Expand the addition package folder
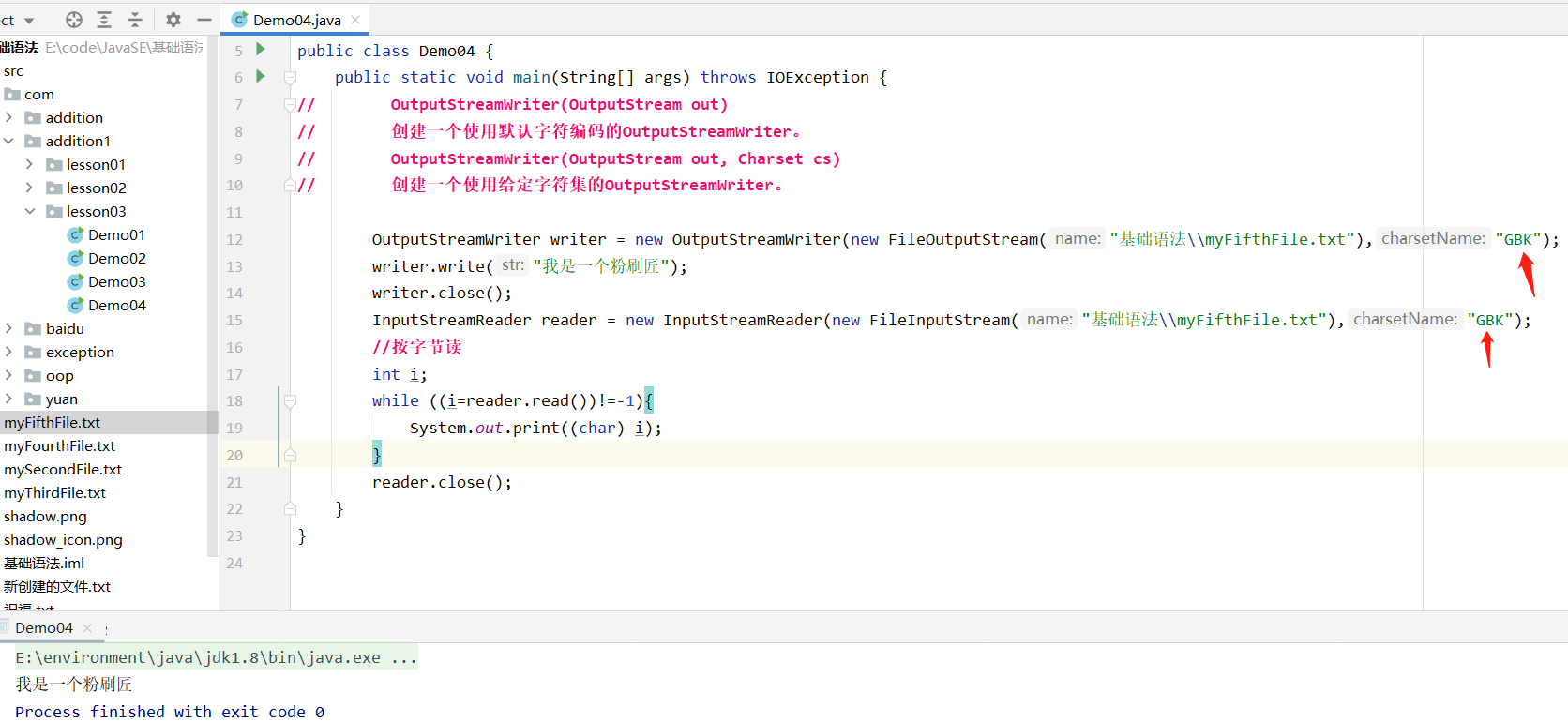Viewport: 1568px width, 723px height. click(9, 117)
